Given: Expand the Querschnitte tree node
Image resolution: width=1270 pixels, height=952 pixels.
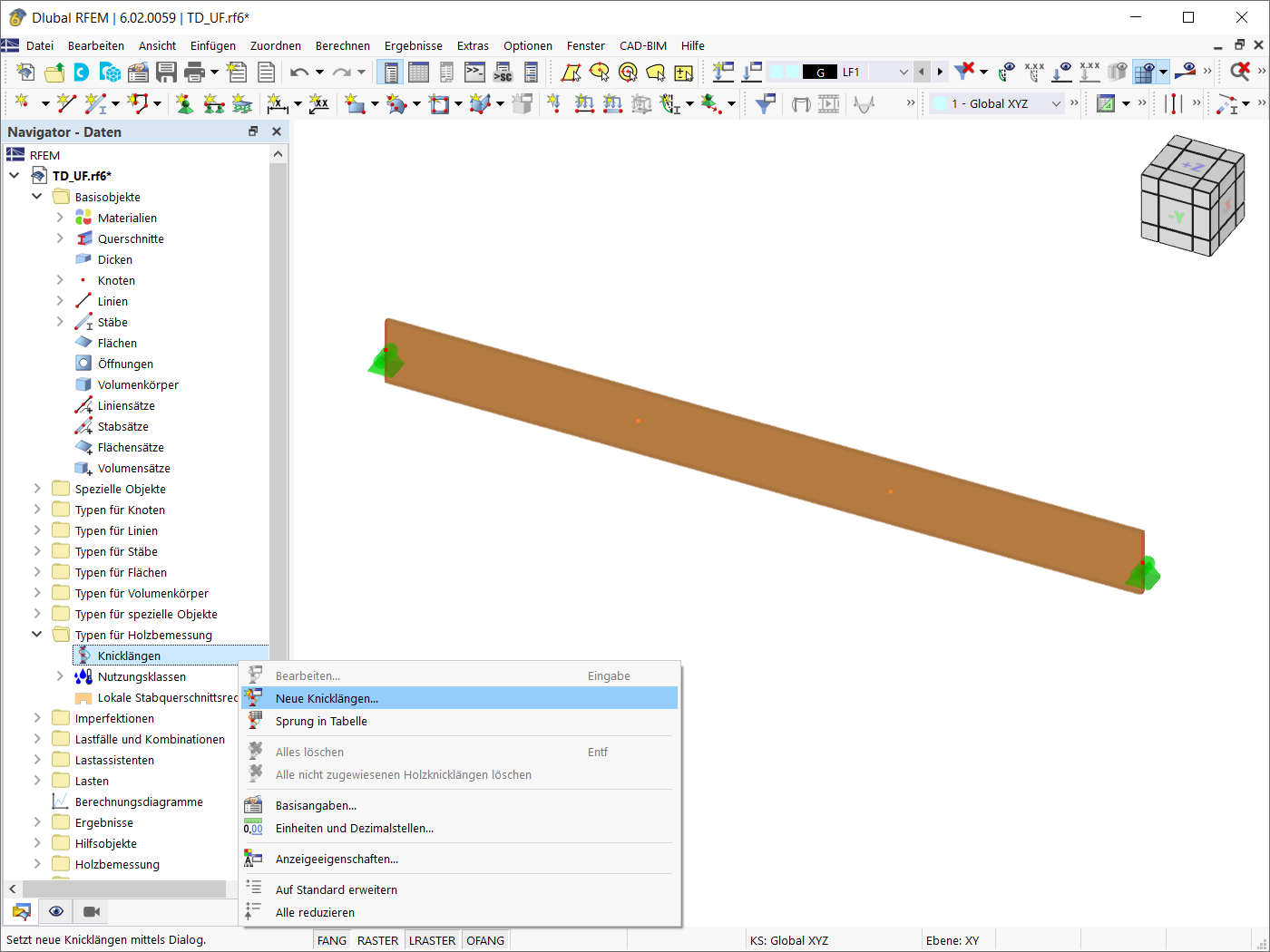Looking at the screenshot, I should tap(60, 238).
